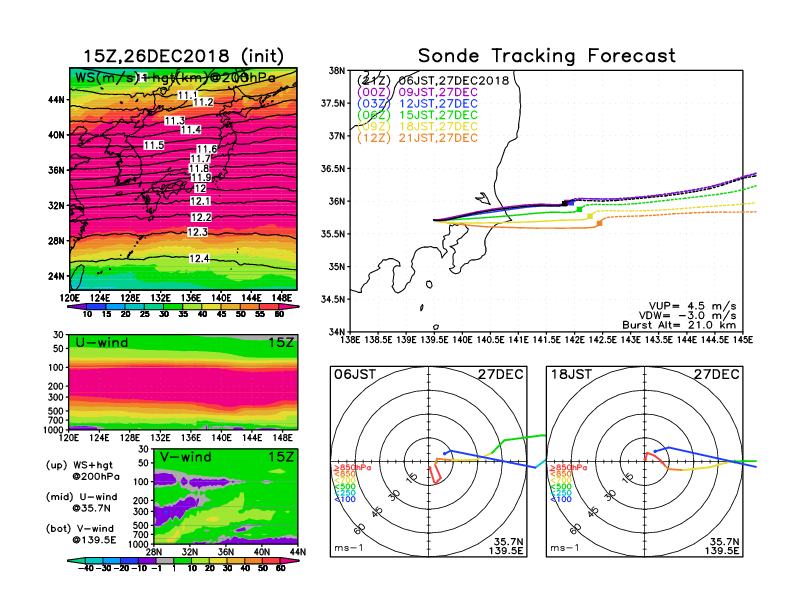Viewport: 792px width, 612px height.
Task: Click "(mid) U-wind @35.7N" panel description
Action: (81, 502)
